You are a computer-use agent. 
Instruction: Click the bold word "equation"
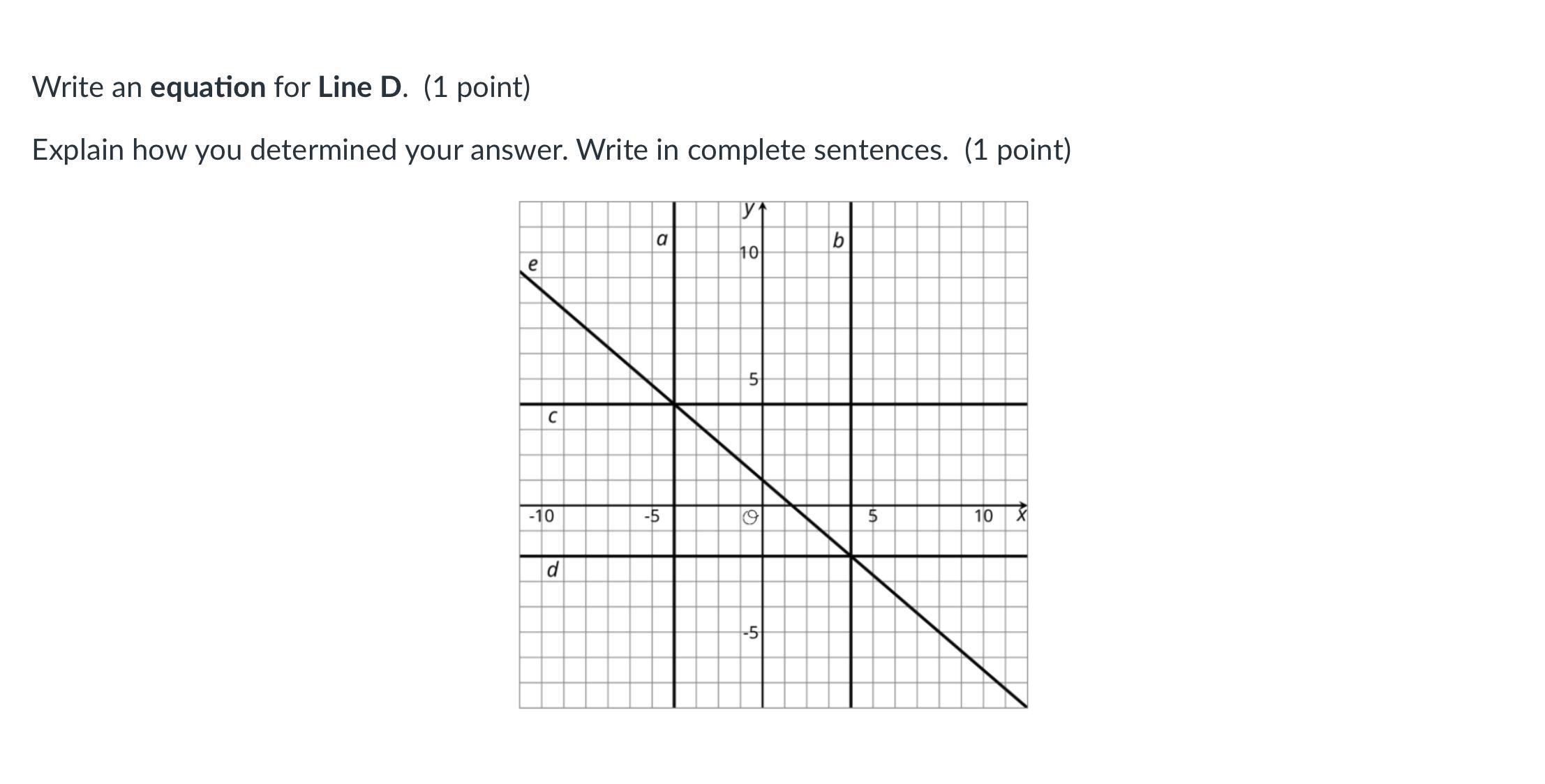(208, 88)
